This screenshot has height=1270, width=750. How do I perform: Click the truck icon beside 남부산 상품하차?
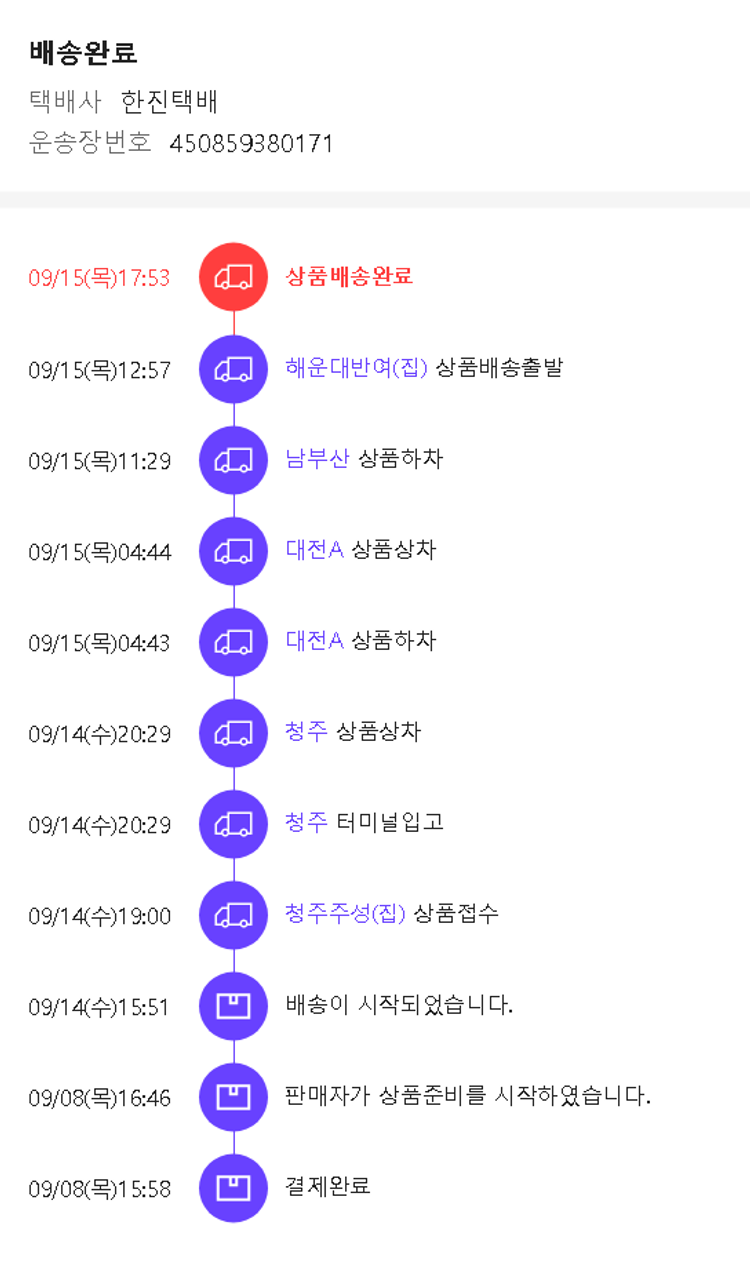pyautogui.click(x=233, y=460)
